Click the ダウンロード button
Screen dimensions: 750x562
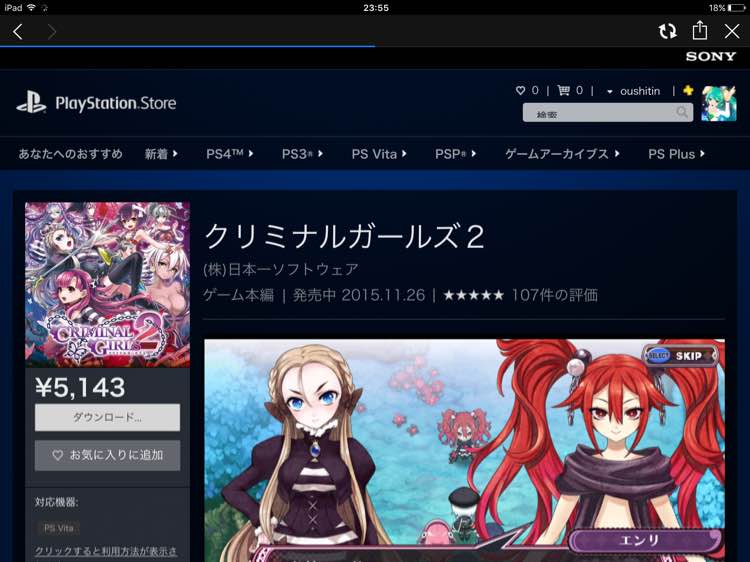tap(107, 418)
